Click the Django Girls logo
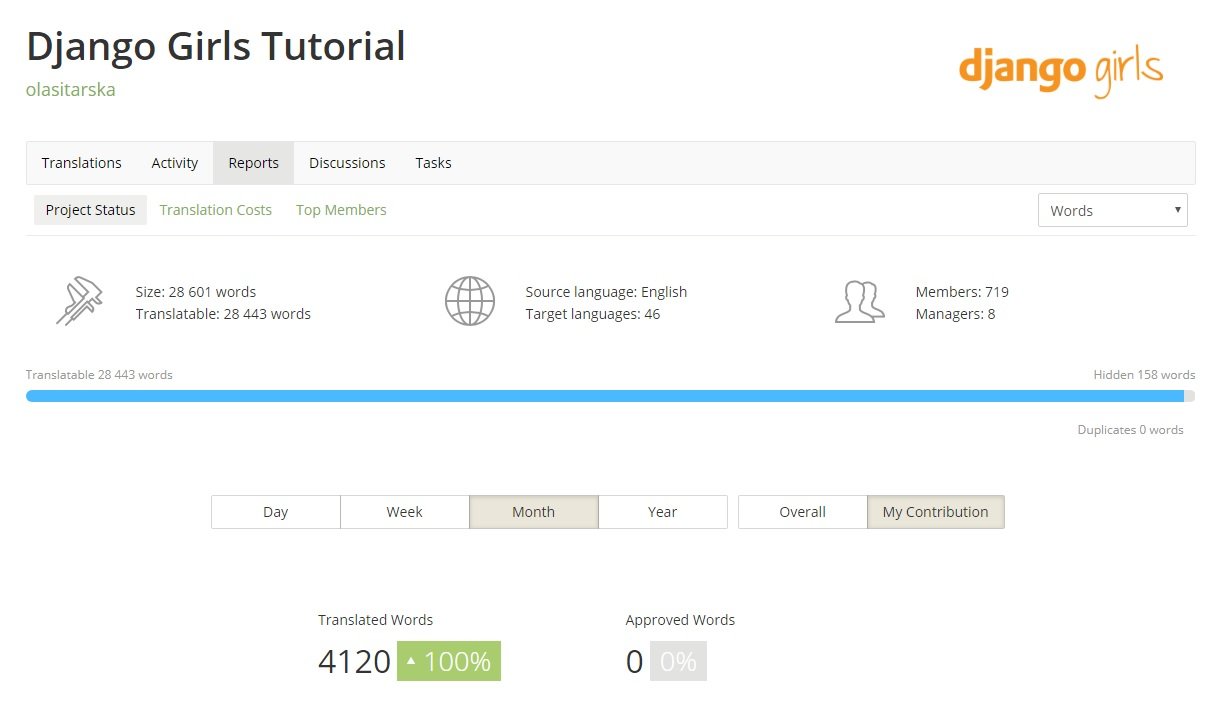The height and width of the screenshot is (723, 1231). coord(1061,71)
